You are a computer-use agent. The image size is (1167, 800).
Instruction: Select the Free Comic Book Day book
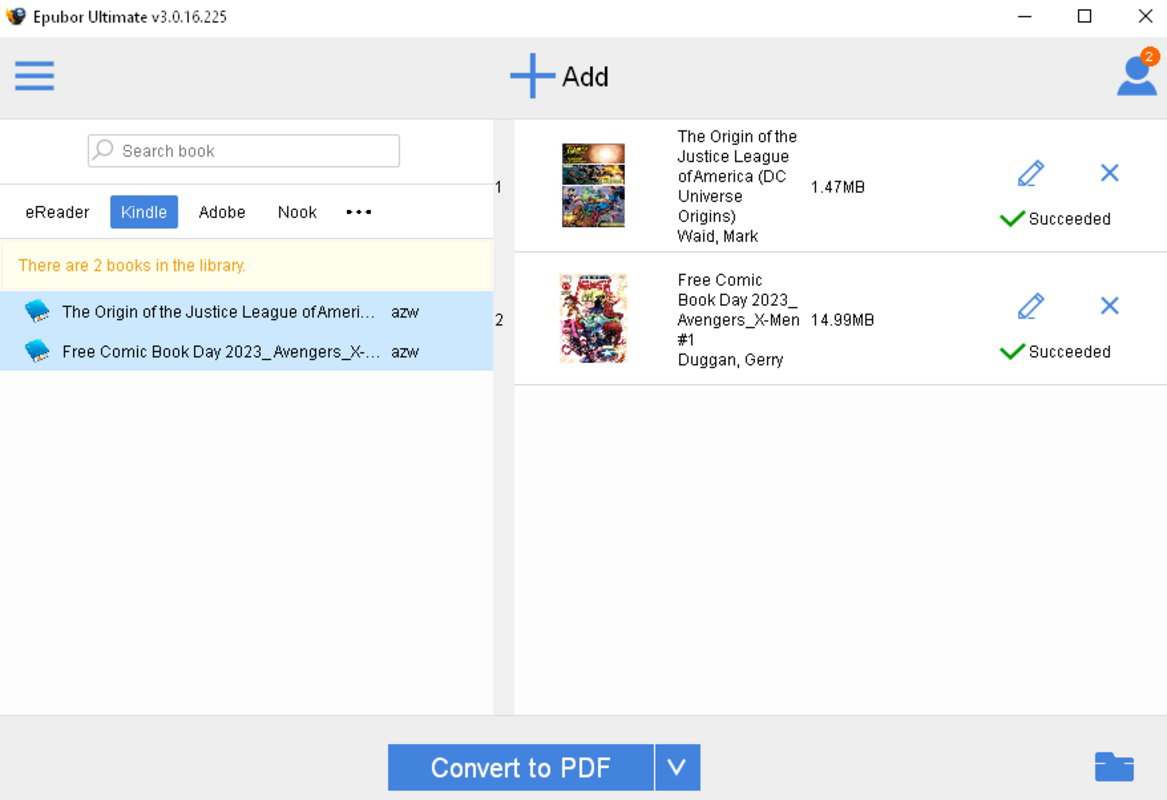point(220,351)
